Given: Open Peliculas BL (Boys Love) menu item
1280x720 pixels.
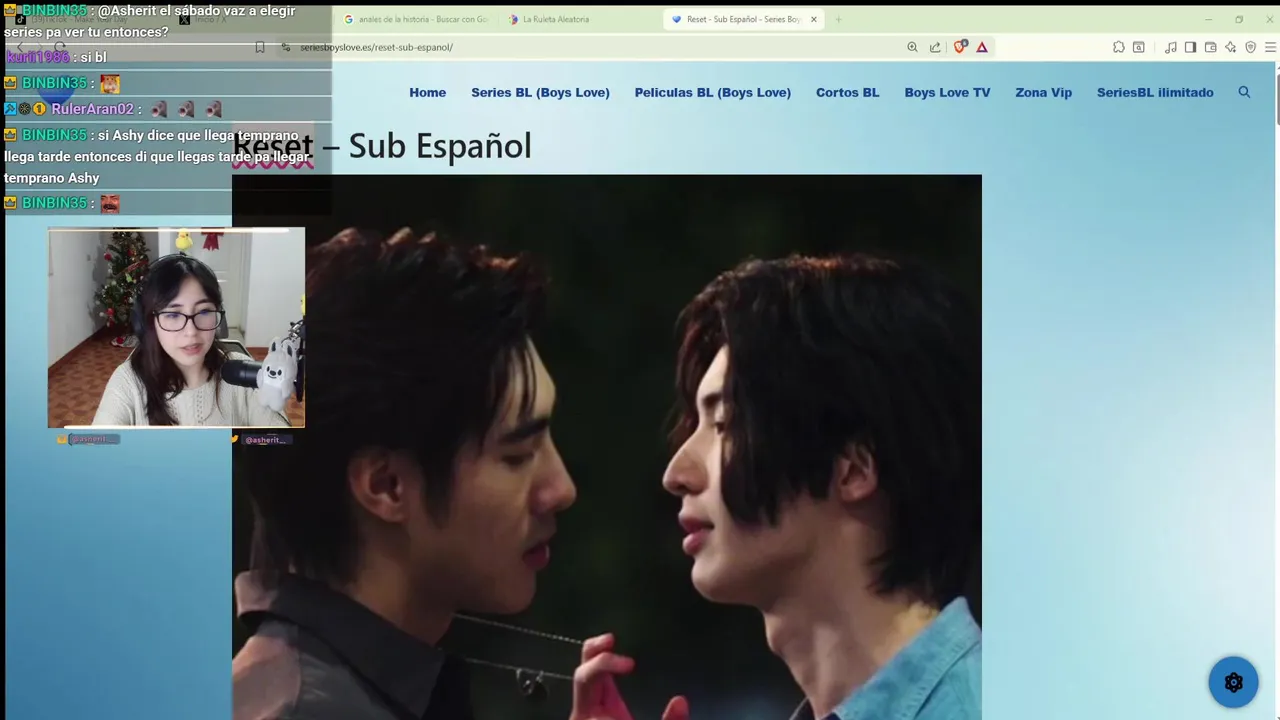Looking at the screenshot, I should [713, 92].
